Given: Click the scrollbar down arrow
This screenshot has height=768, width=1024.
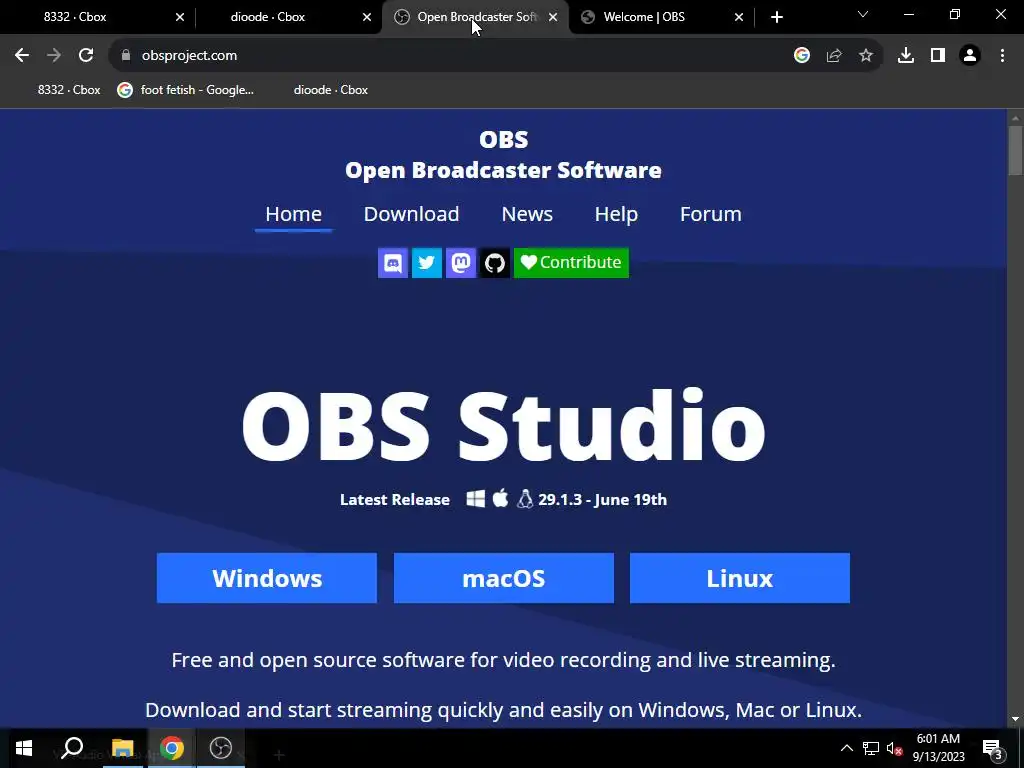Looking at the screenshot, I should pyautogui.click(x=1015, y=719).
